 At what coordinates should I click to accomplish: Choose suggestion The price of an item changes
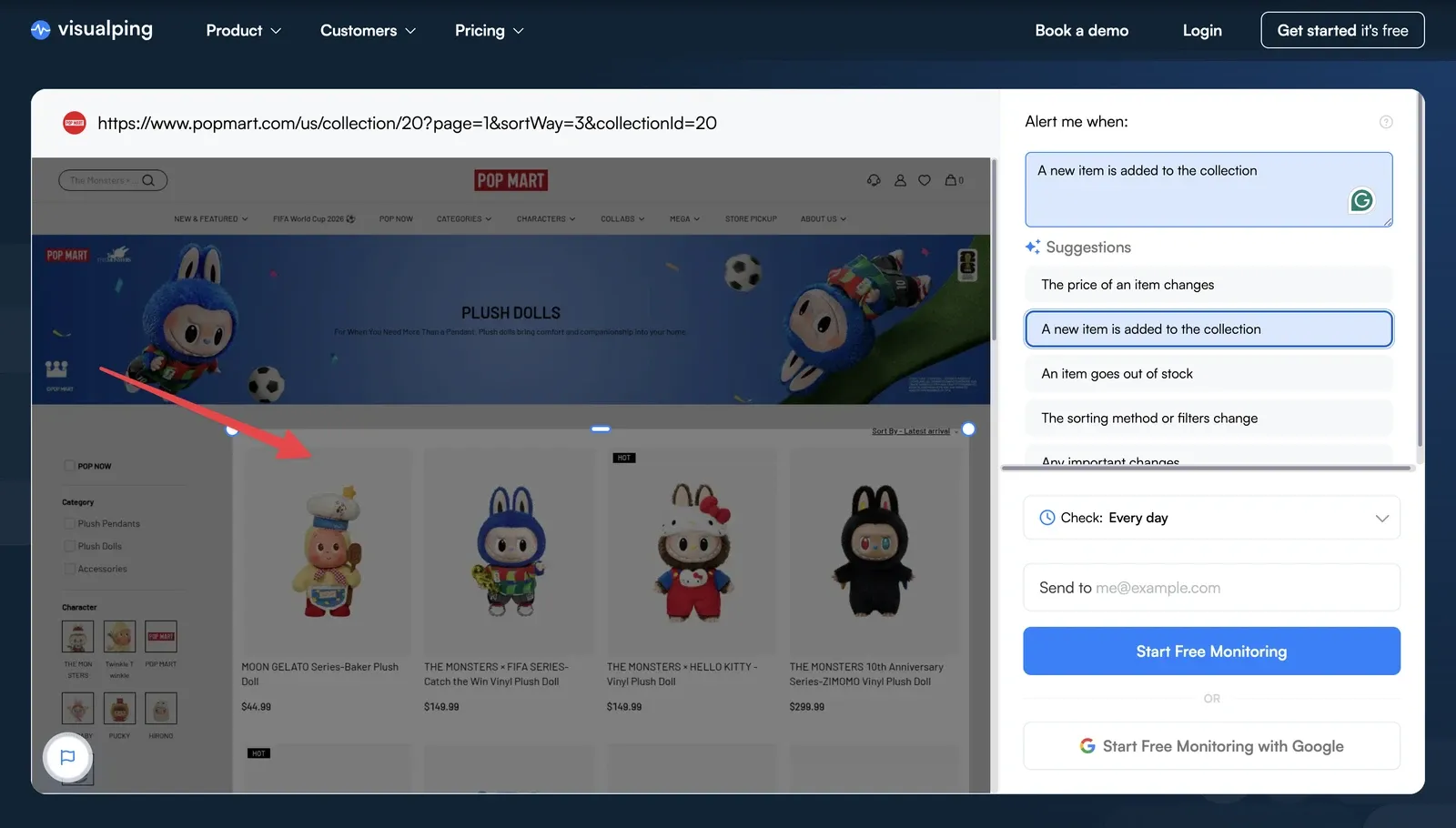[x=1208, y=285]
